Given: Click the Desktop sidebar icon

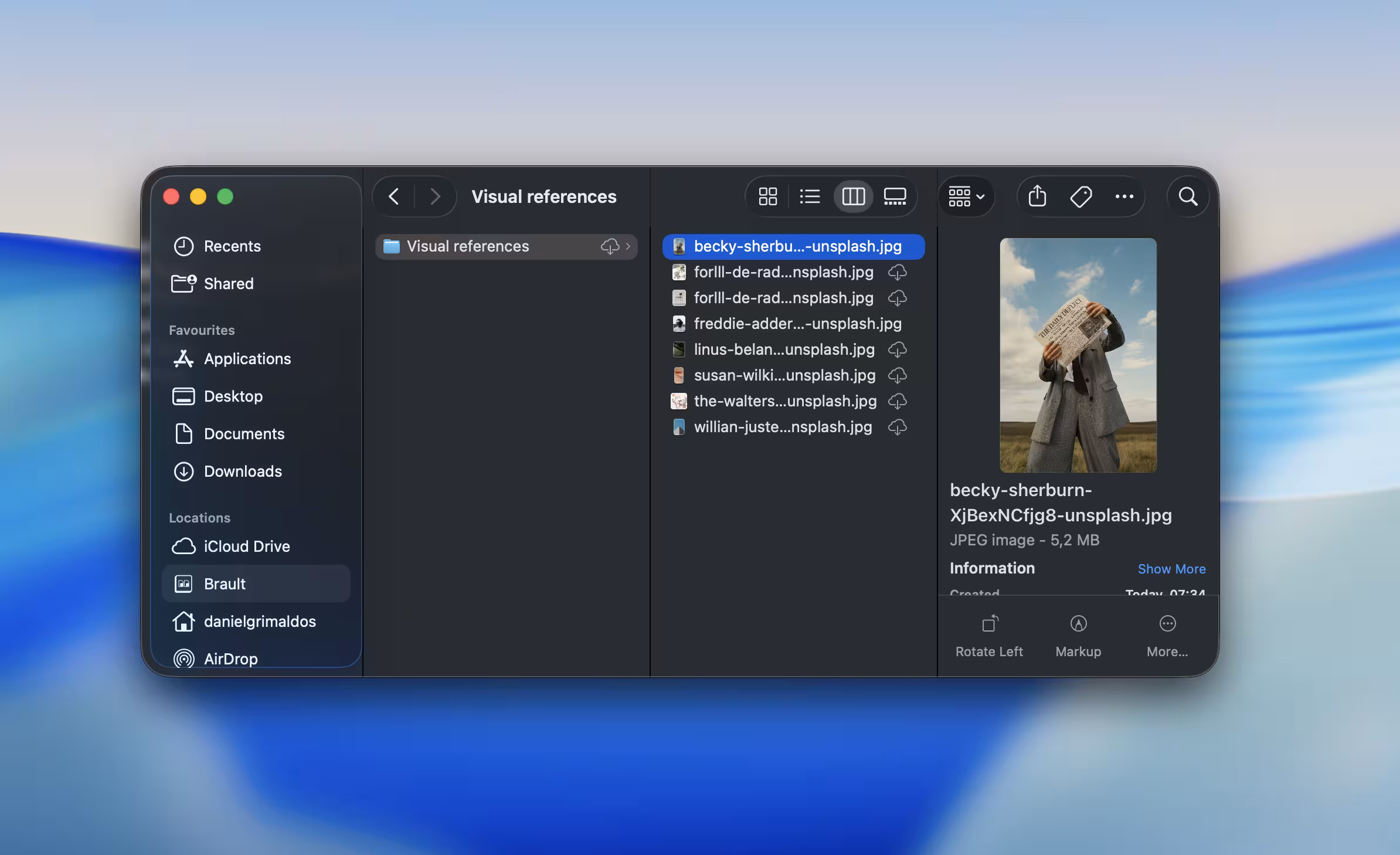Looking at the screenshot, I should tap(184, 396).
